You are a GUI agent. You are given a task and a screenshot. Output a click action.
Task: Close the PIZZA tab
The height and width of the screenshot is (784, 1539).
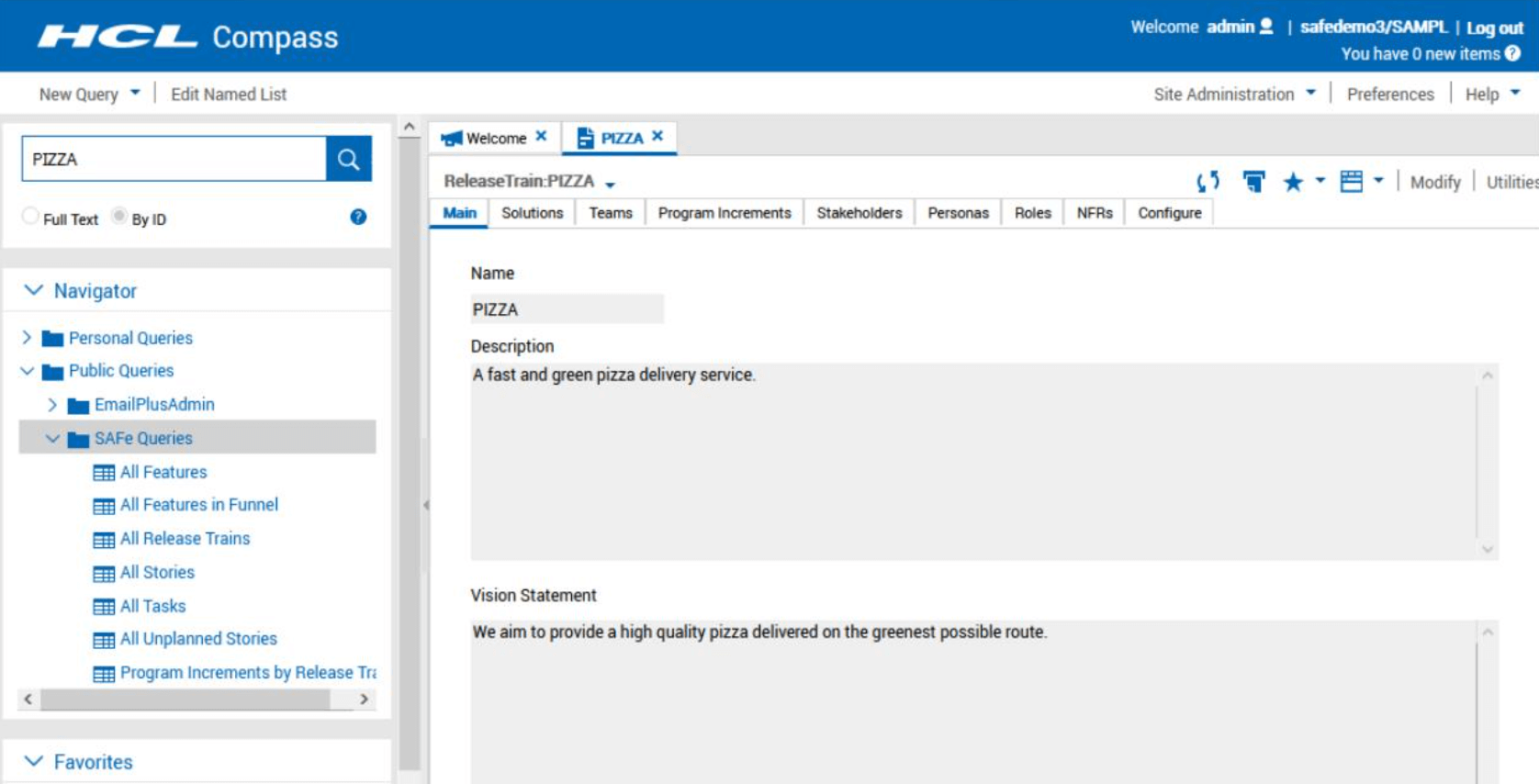tap(657, 136)
